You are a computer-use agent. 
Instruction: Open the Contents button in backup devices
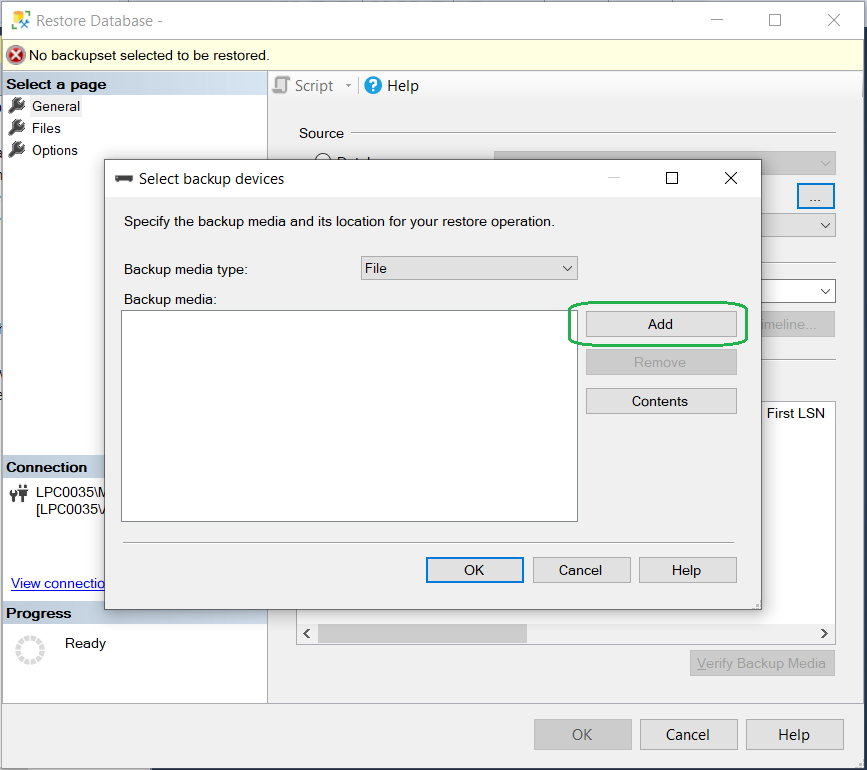point(660,401)
